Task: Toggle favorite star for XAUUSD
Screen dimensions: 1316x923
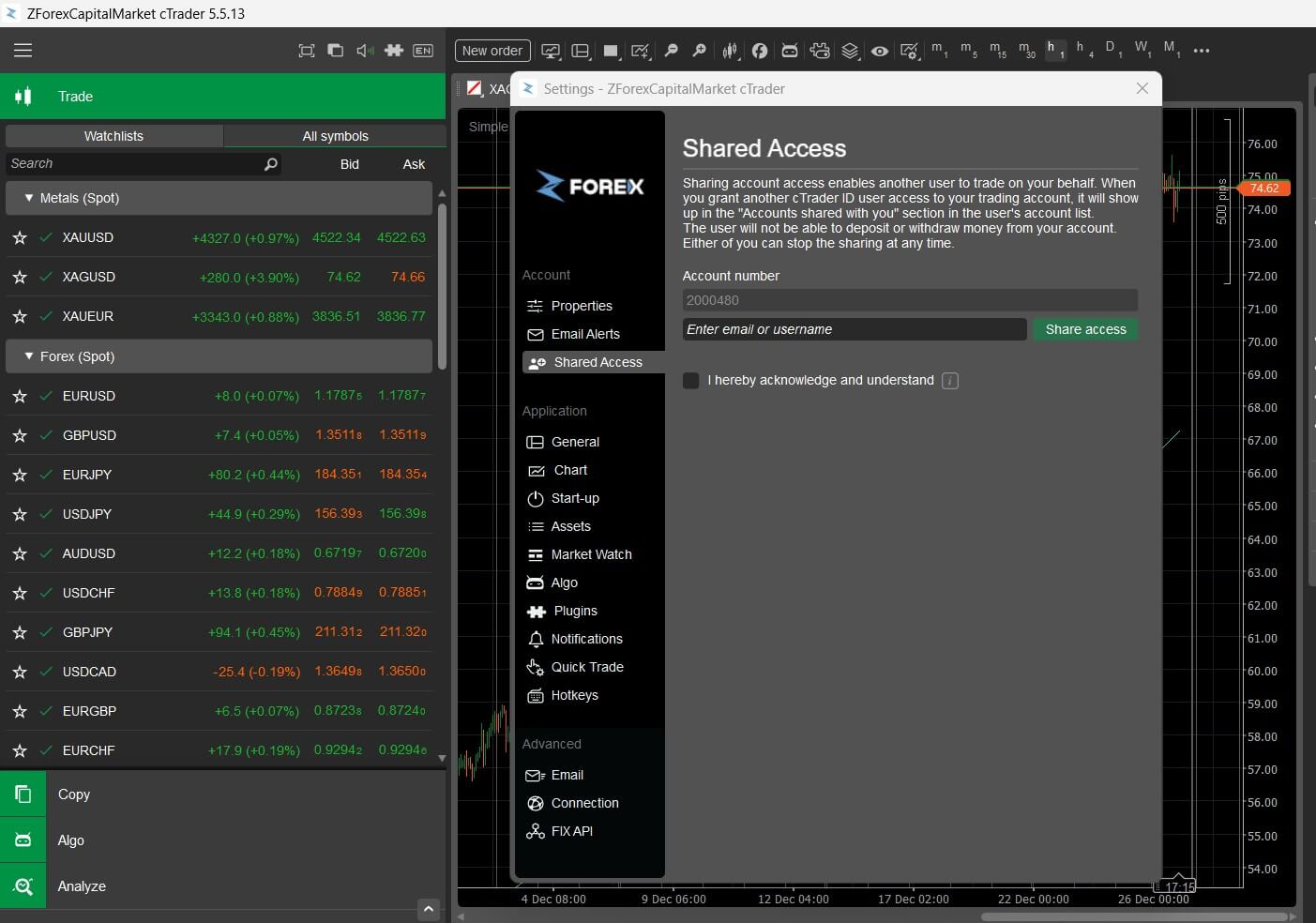Action: point(20,238)
